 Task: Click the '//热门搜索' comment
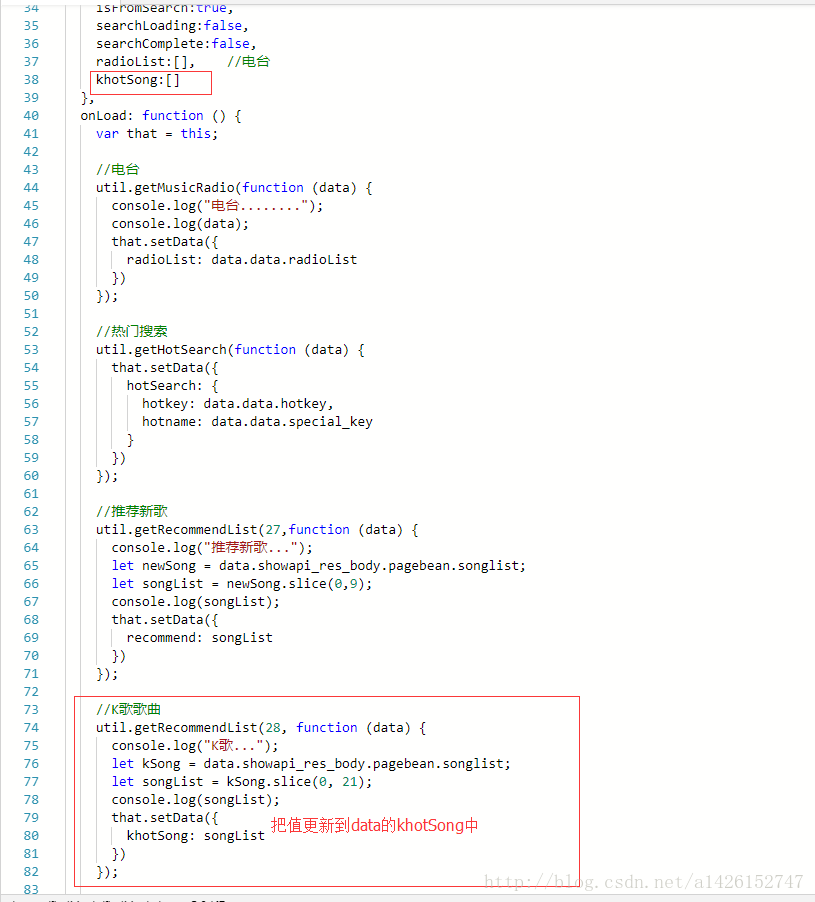coord(132,332)
